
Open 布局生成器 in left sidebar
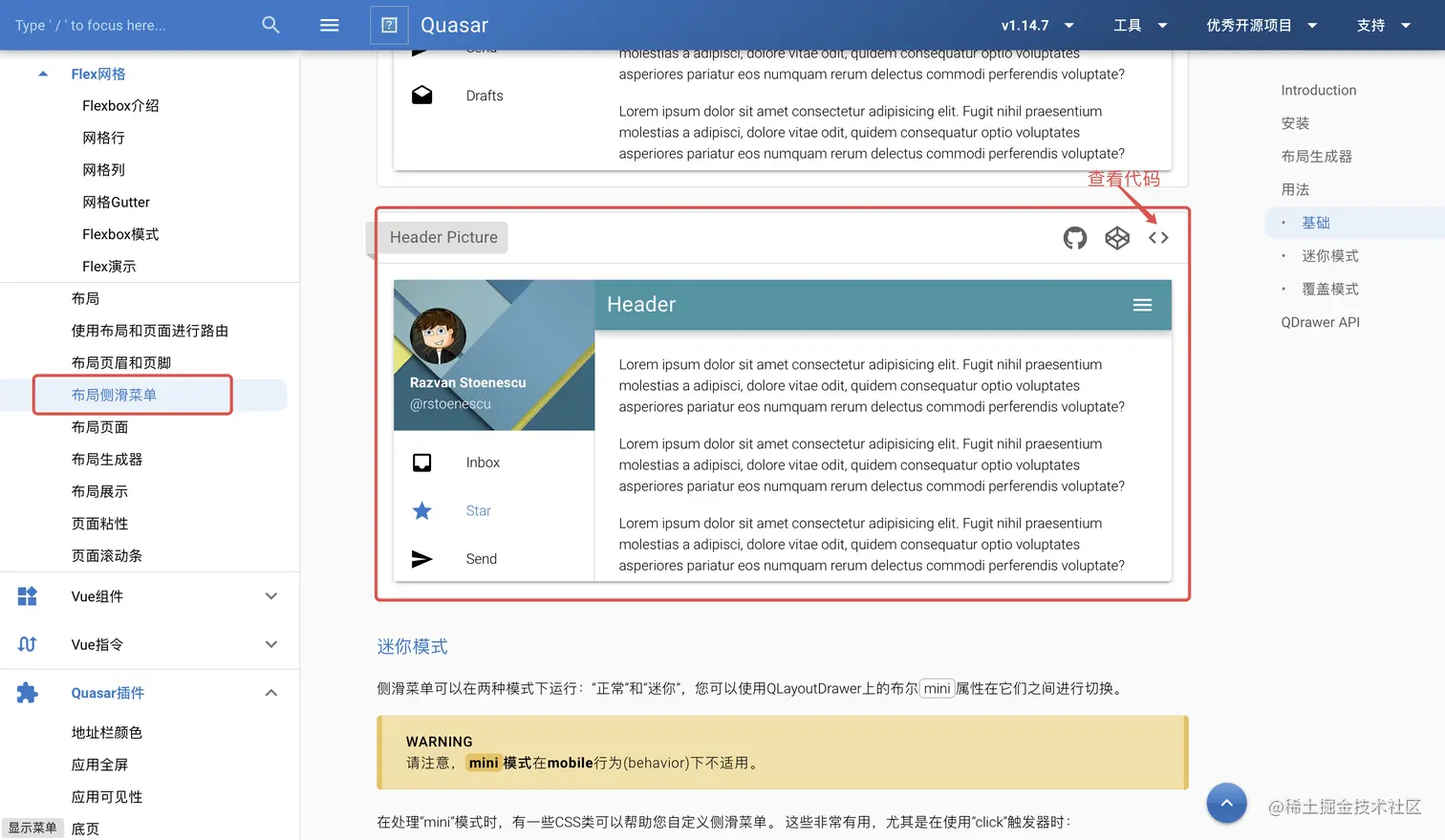(107, 460)
